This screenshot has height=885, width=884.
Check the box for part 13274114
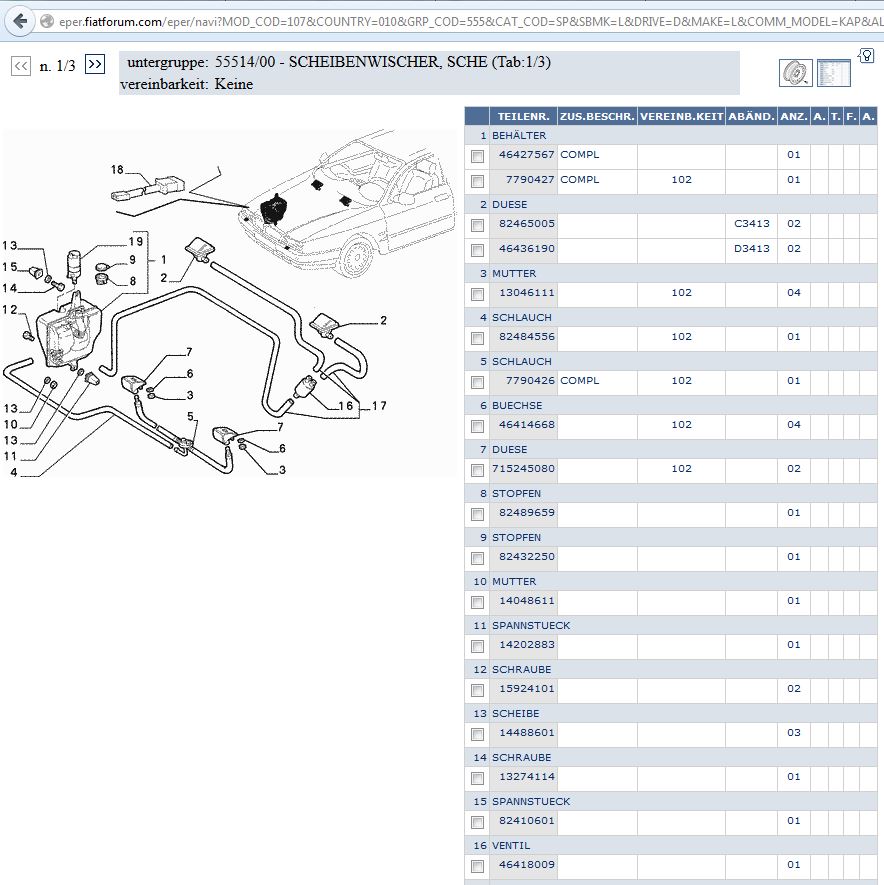[478, 778]
